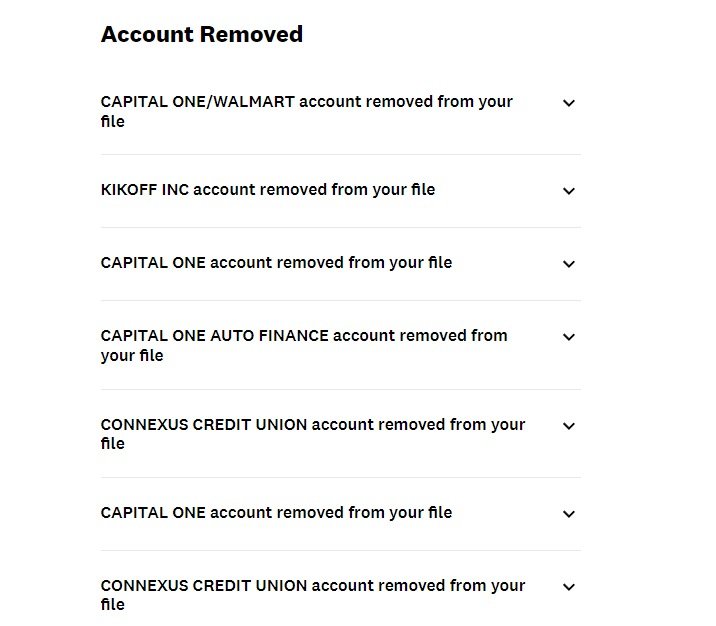Viewport: 716px width, 626px height.
Task: Expand chevron of the second CAPITAL ONE entry
Action: 569,514
